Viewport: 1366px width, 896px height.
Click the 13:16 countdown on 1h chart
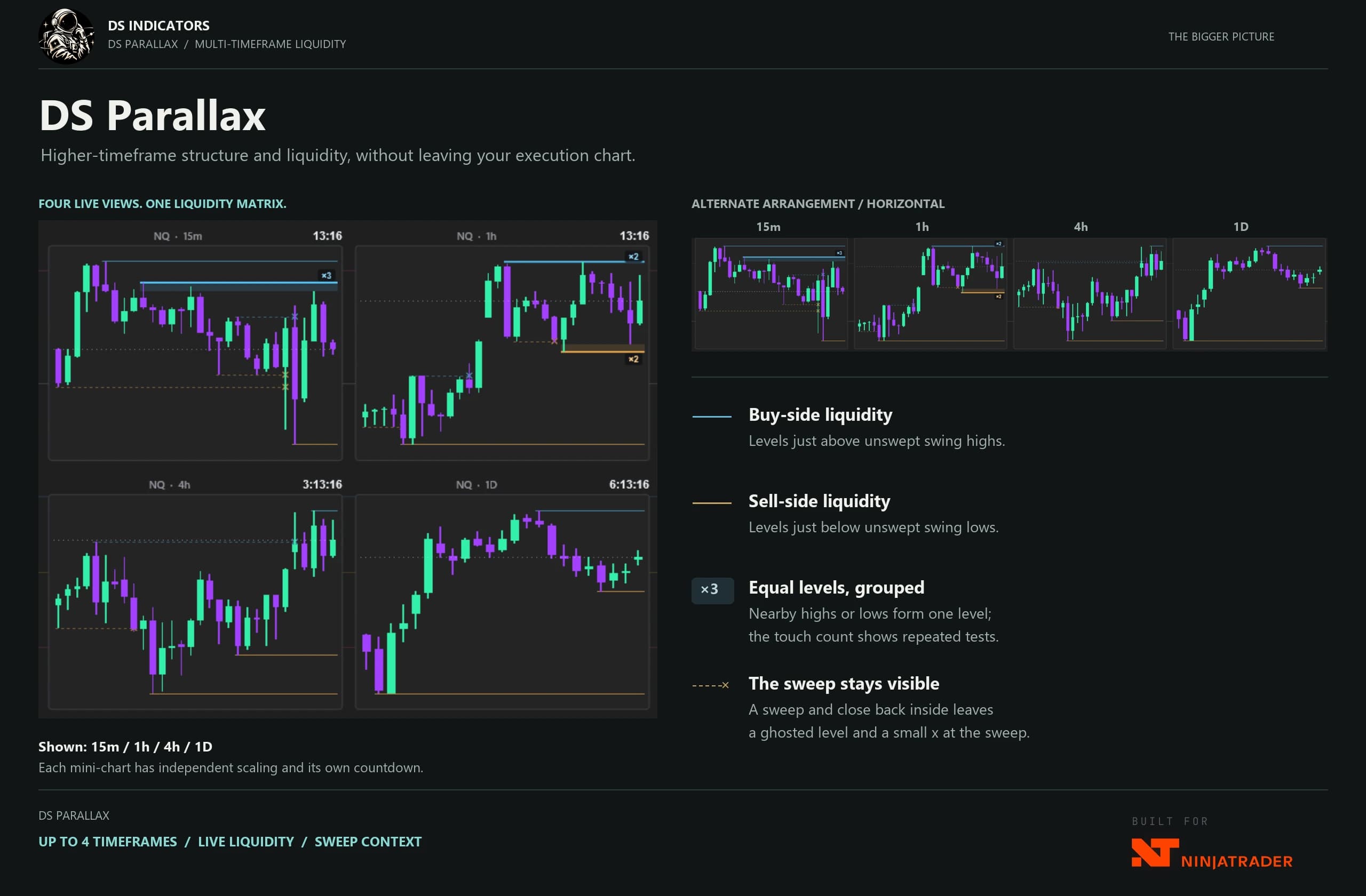tap(634, 236)
